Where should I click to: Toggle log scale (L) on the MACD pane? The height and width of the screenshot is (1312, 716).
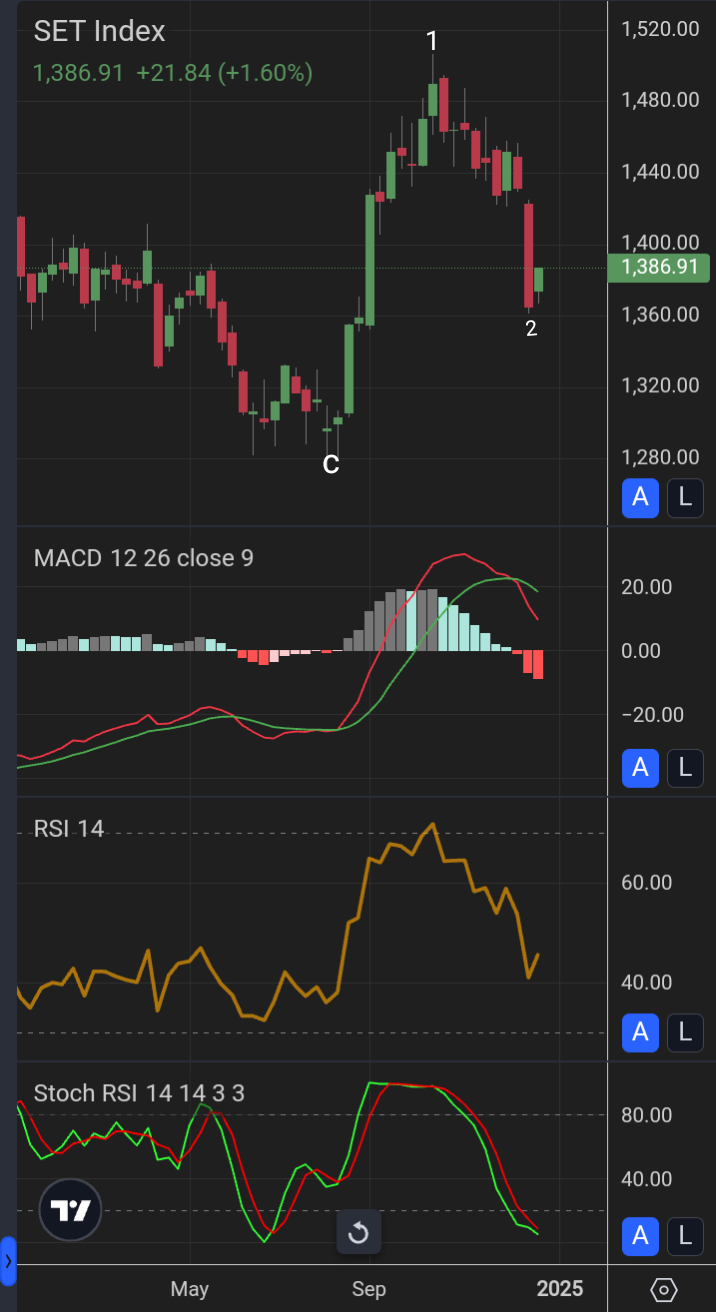(685, 768)
